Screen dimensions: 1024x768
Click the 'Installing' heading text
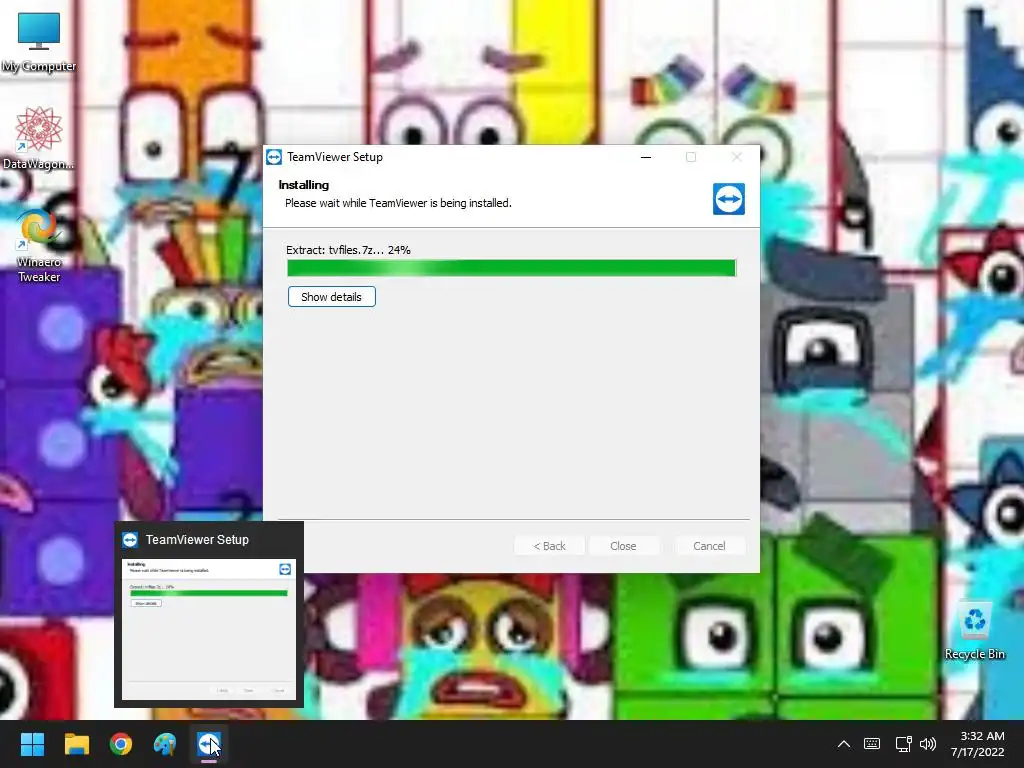coord(304,185)
